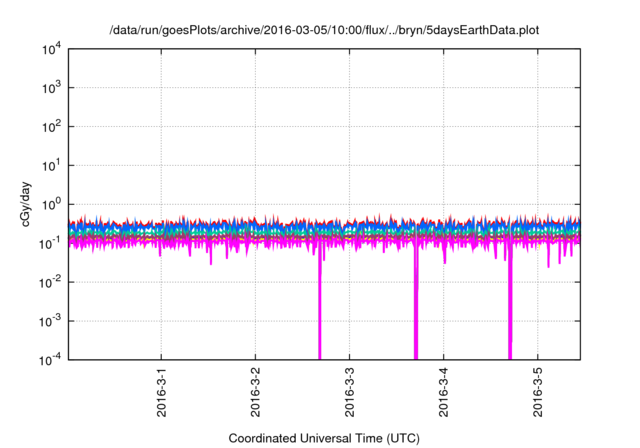Click the magenta dropout spike before 2016-3-5
This screenshot has width=640, height=448.
point(510,302)
